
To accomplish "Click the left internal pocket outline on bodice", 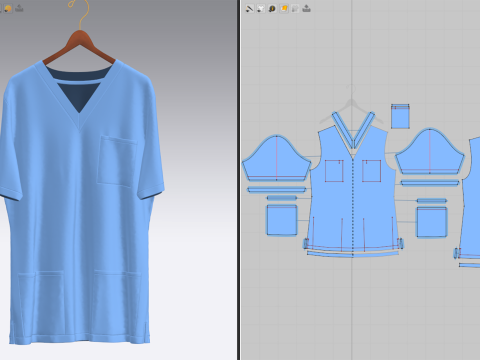I will tap(334, 171).
